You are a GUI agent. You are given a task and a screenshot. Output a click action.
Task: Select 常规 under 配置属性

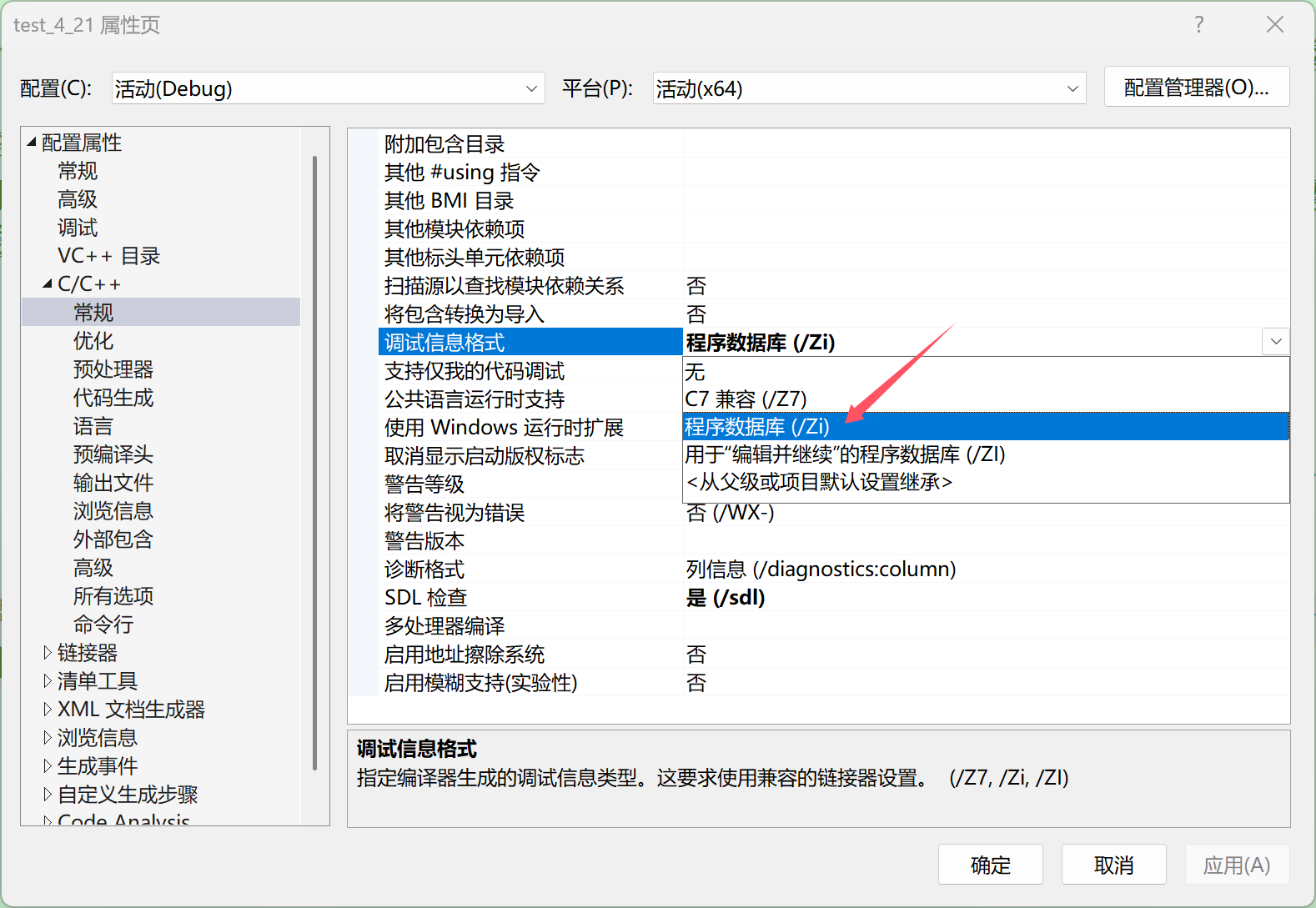pyautogui.click(x=78, y=171)
